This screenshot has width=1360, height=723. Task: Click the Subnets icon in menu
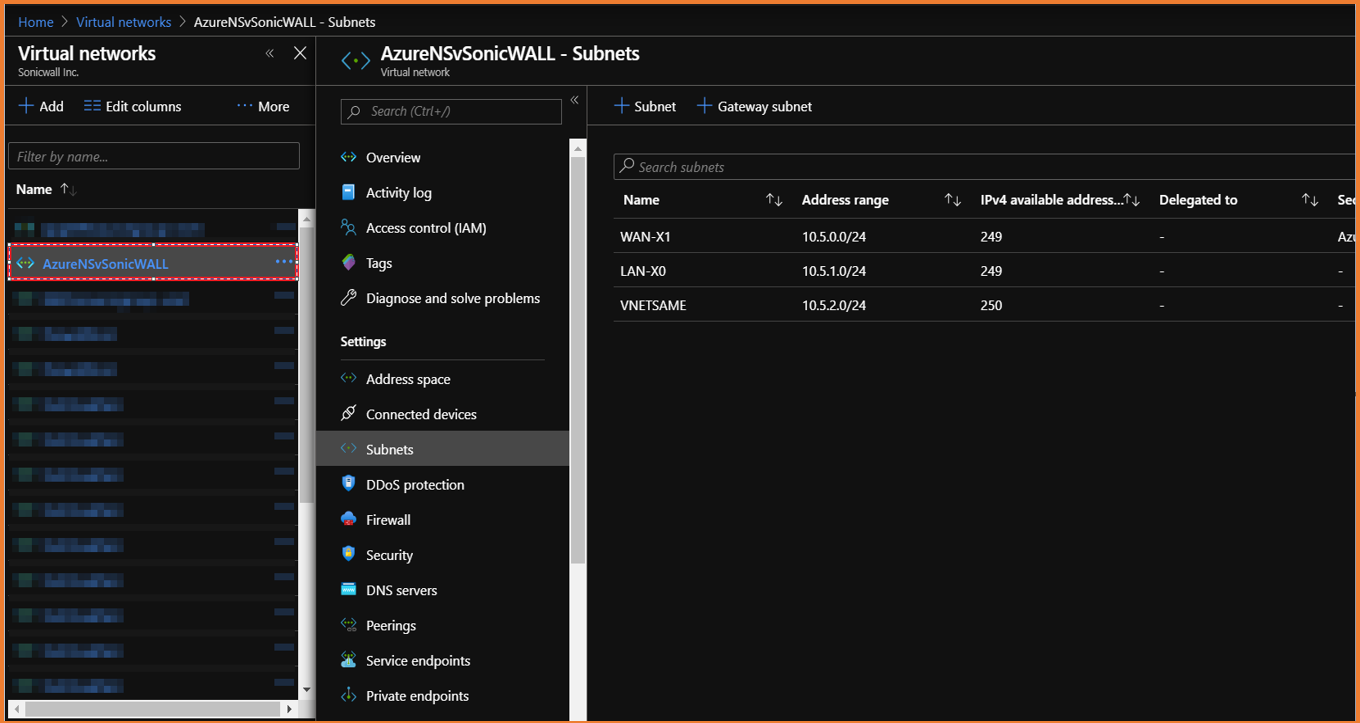click(348, 449)
